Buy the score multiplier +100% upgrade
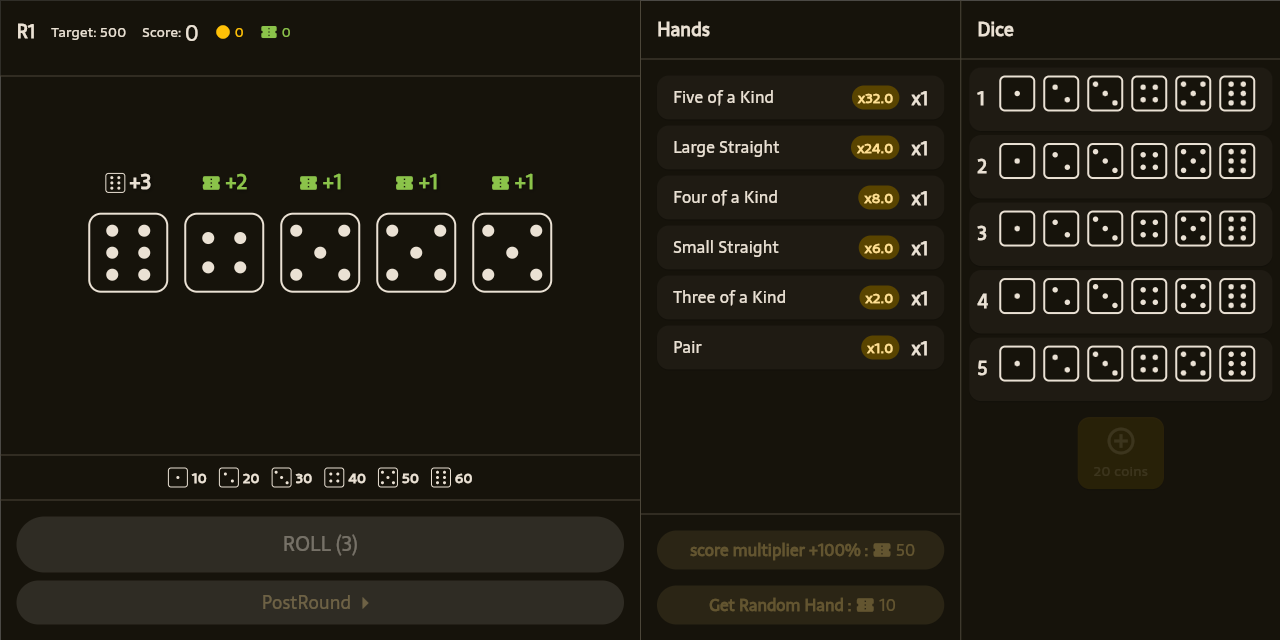The height and width of the screenshot is (640, 1280). 800,550
